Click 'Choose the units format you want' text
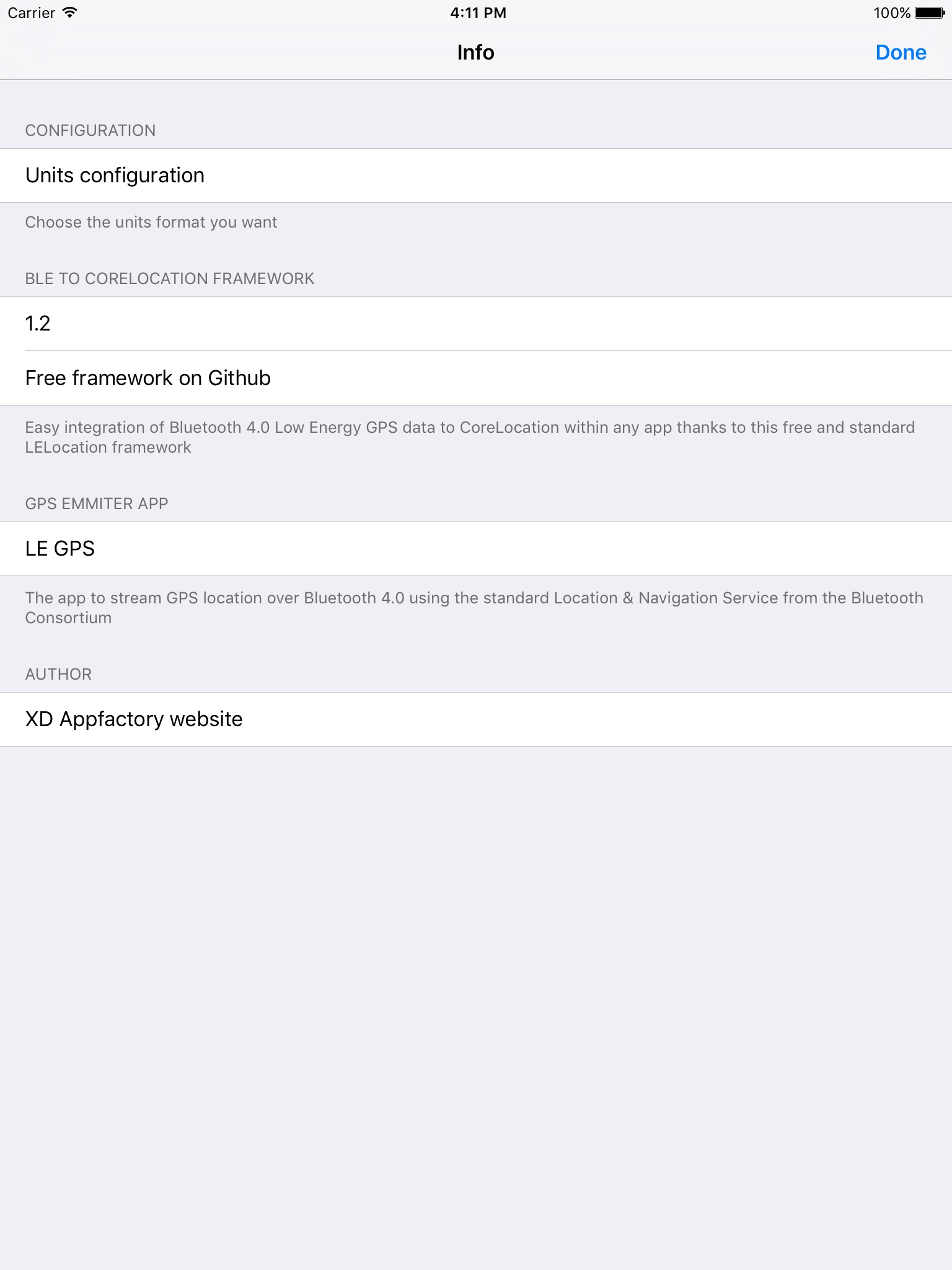The height and width of the screenshot is (1270, 952). coord(151,222)
